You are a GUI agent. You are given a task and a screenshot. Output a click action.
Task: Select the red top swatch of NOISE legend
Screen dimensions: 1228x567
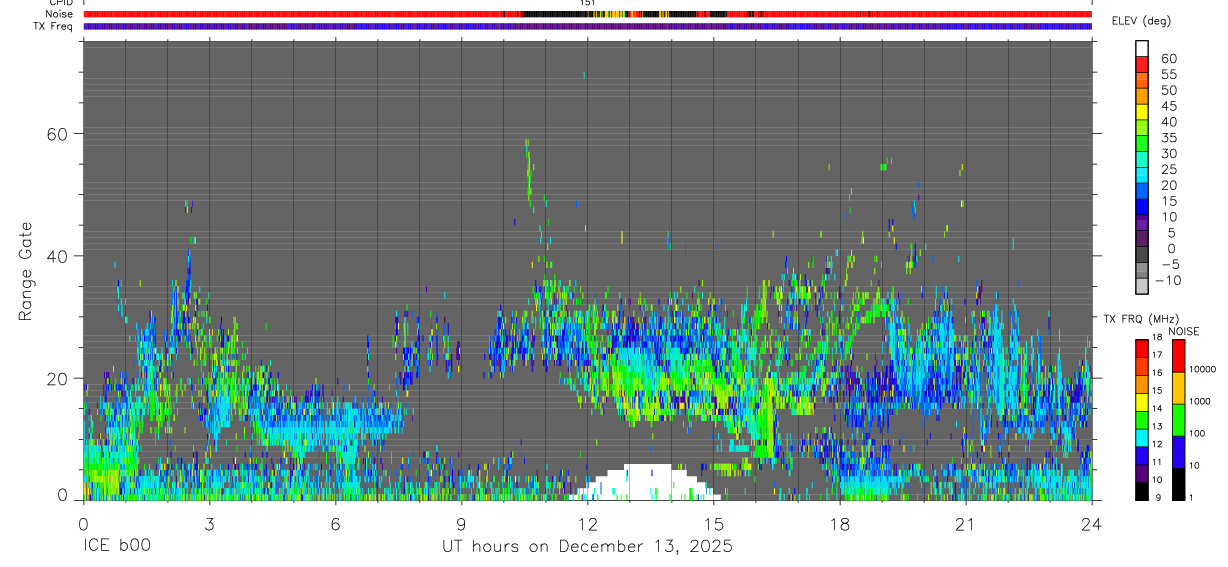click(1178, 356)
